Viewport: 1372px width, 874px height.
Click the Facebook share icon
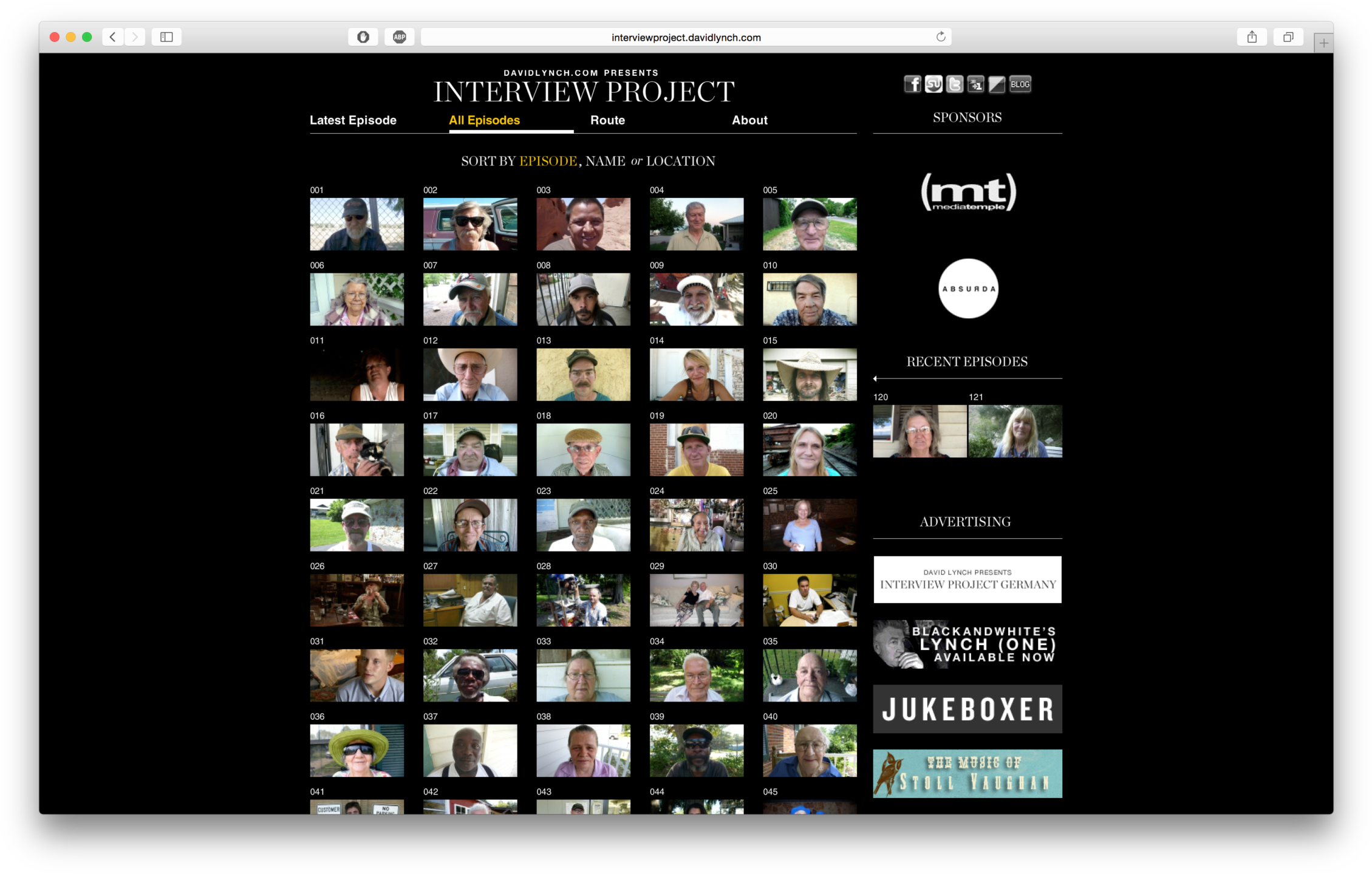click(x=912, y=84)
